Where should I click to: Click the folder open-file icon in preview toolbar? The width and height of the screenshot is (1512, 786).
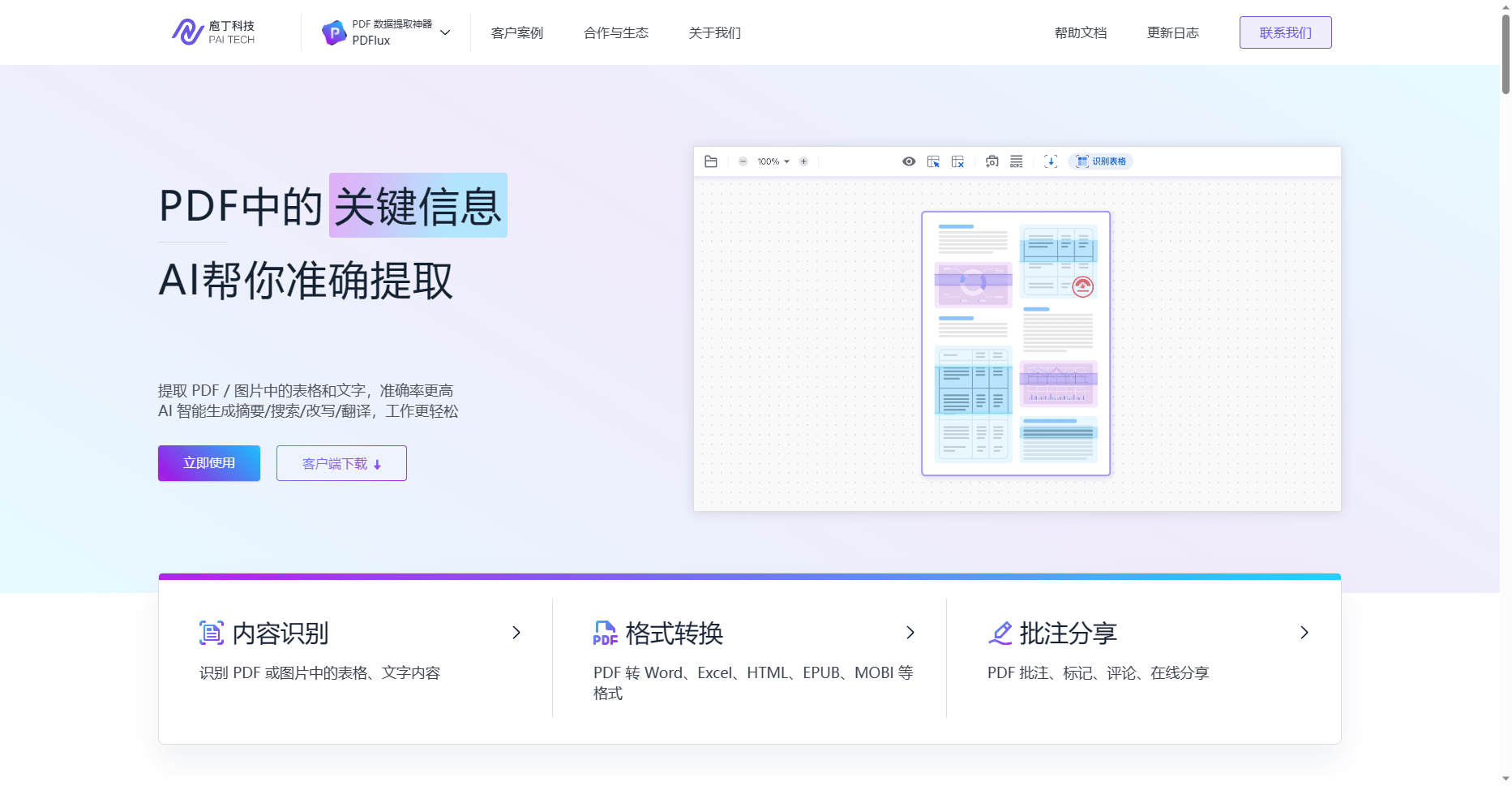click(x=711, y=161)
